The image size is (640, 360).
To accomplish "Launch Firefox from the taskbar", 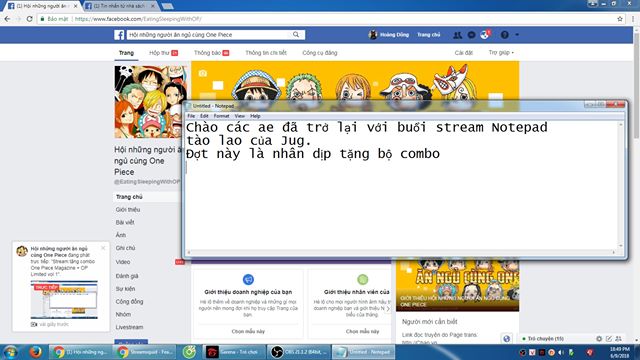I will (x=35, y=351).
